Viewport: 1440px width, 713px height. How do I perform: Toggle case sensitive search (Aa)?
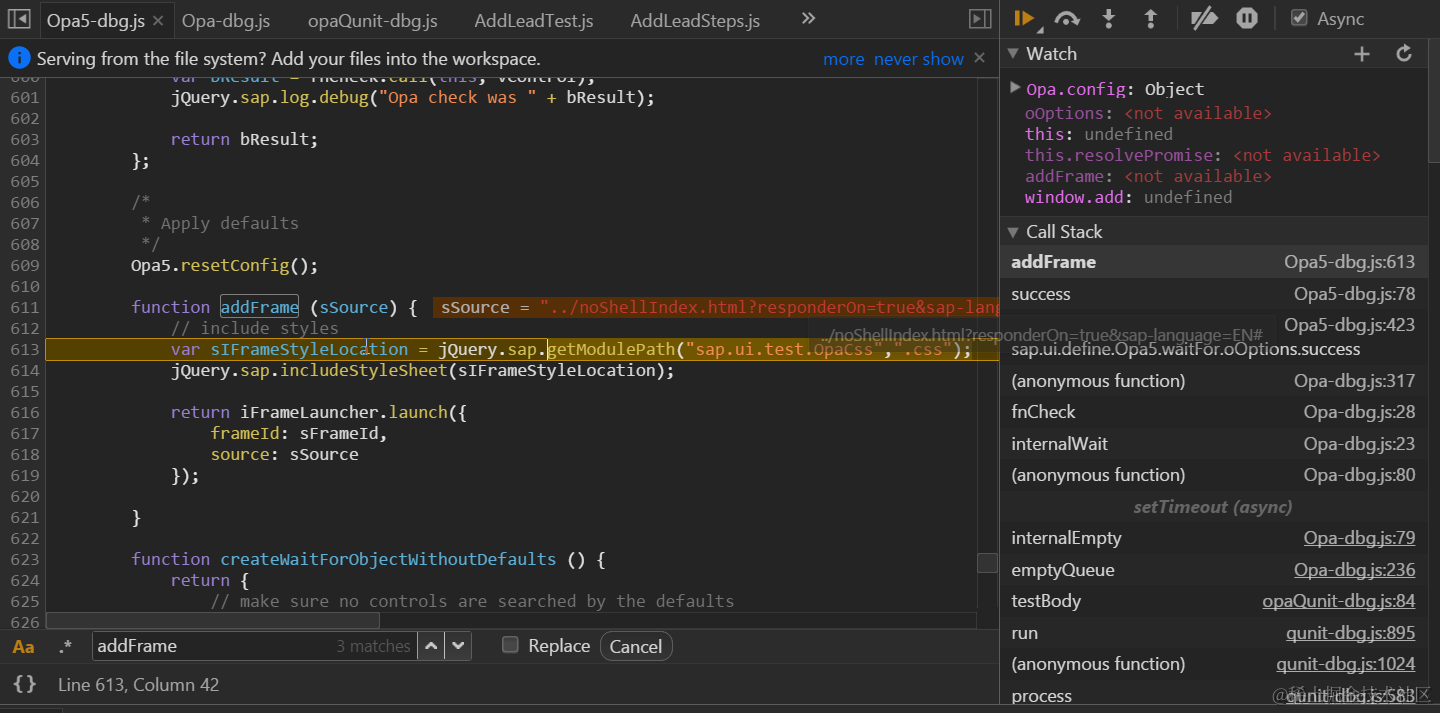tap(23, 647)
